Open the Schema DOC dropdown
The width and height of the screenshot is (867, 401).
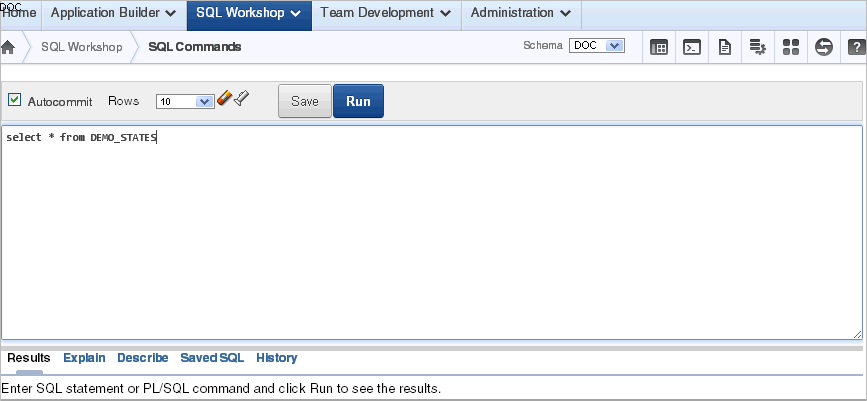click(x=597, y=46)
